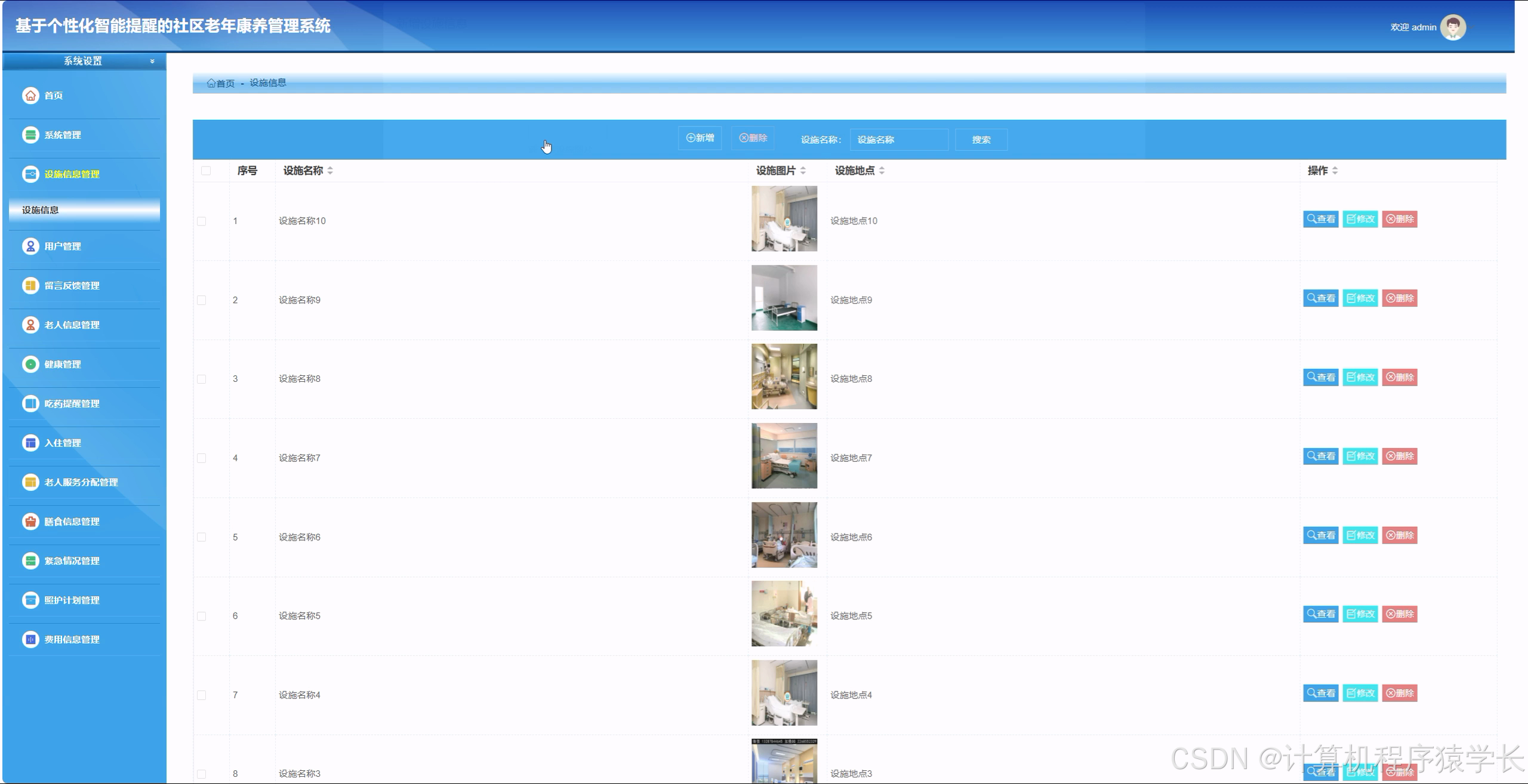1528x784 pixels.
Task: Toggle the select-all header checkbox
Action: (206, 171)
